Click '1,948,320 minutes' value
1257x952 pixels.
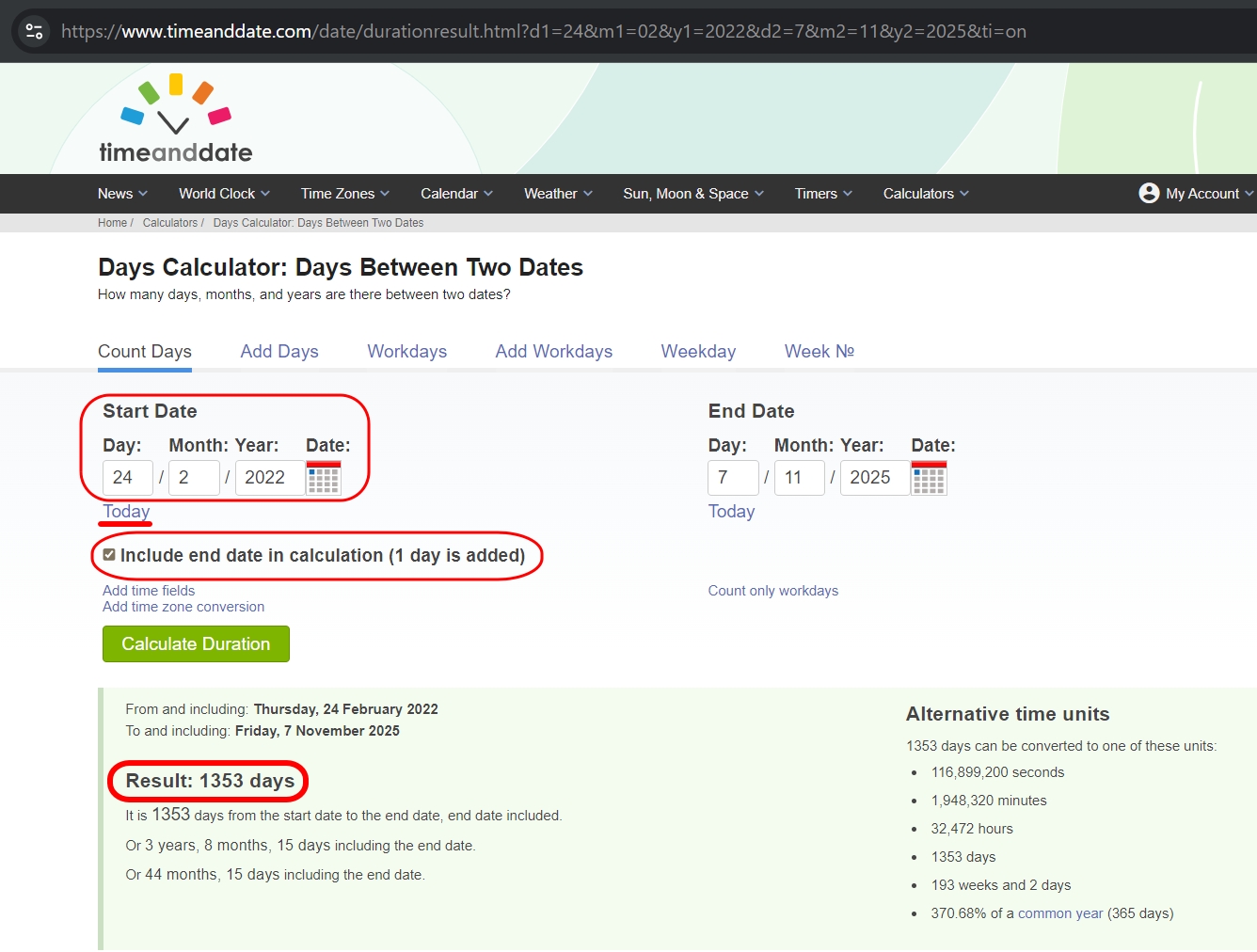pos(989,801)
